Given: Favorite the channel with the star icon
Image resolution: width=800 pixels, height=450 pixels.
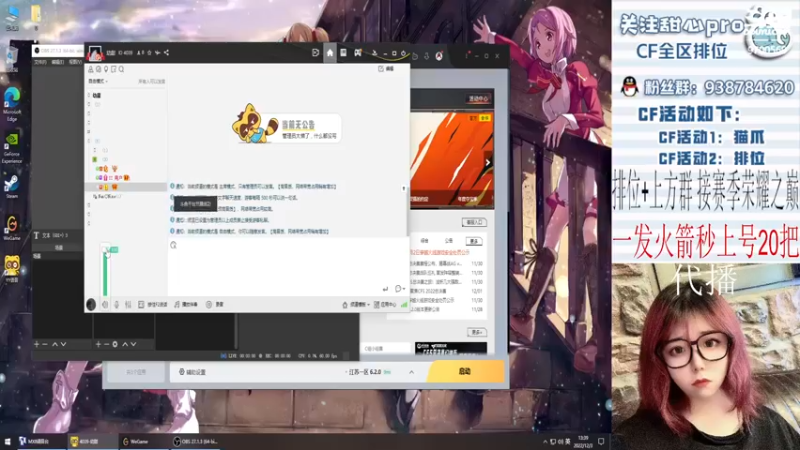Looking at the screenshot, I should click(x=149, y=53).
